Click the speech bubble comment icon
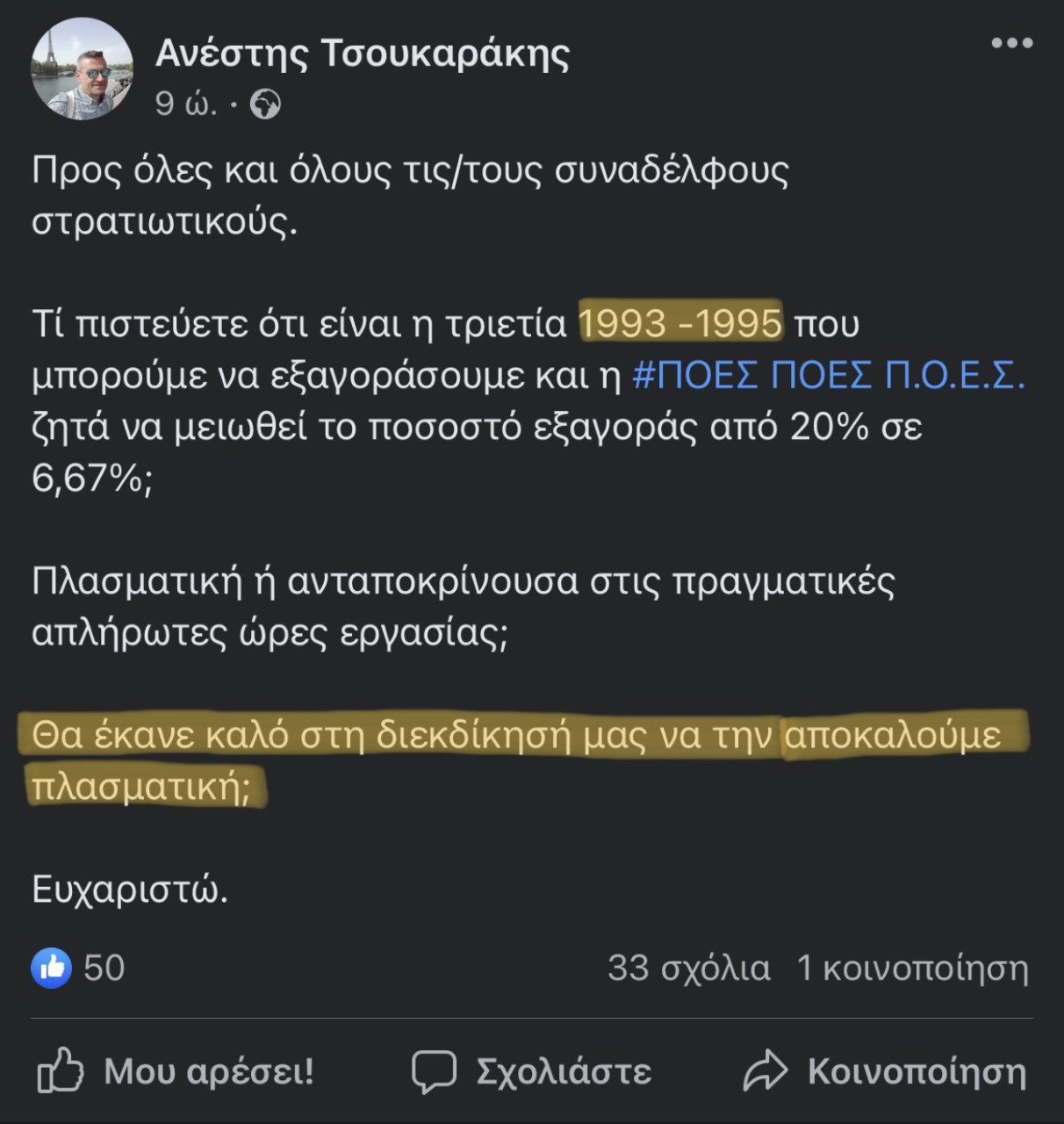 tap(434, 1071)
